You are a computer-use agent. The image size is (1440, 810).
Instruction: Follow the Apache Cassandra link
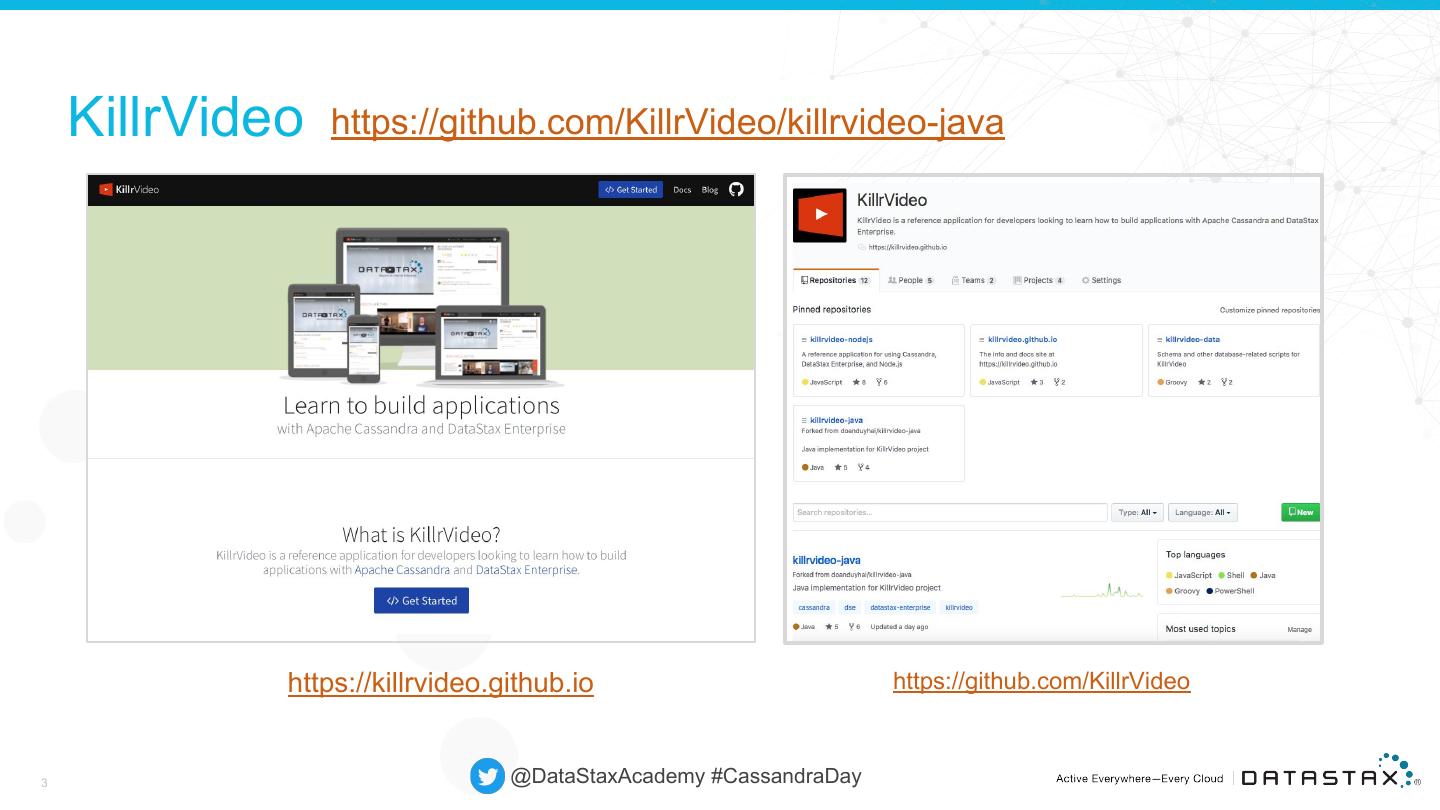coord(402,570)
